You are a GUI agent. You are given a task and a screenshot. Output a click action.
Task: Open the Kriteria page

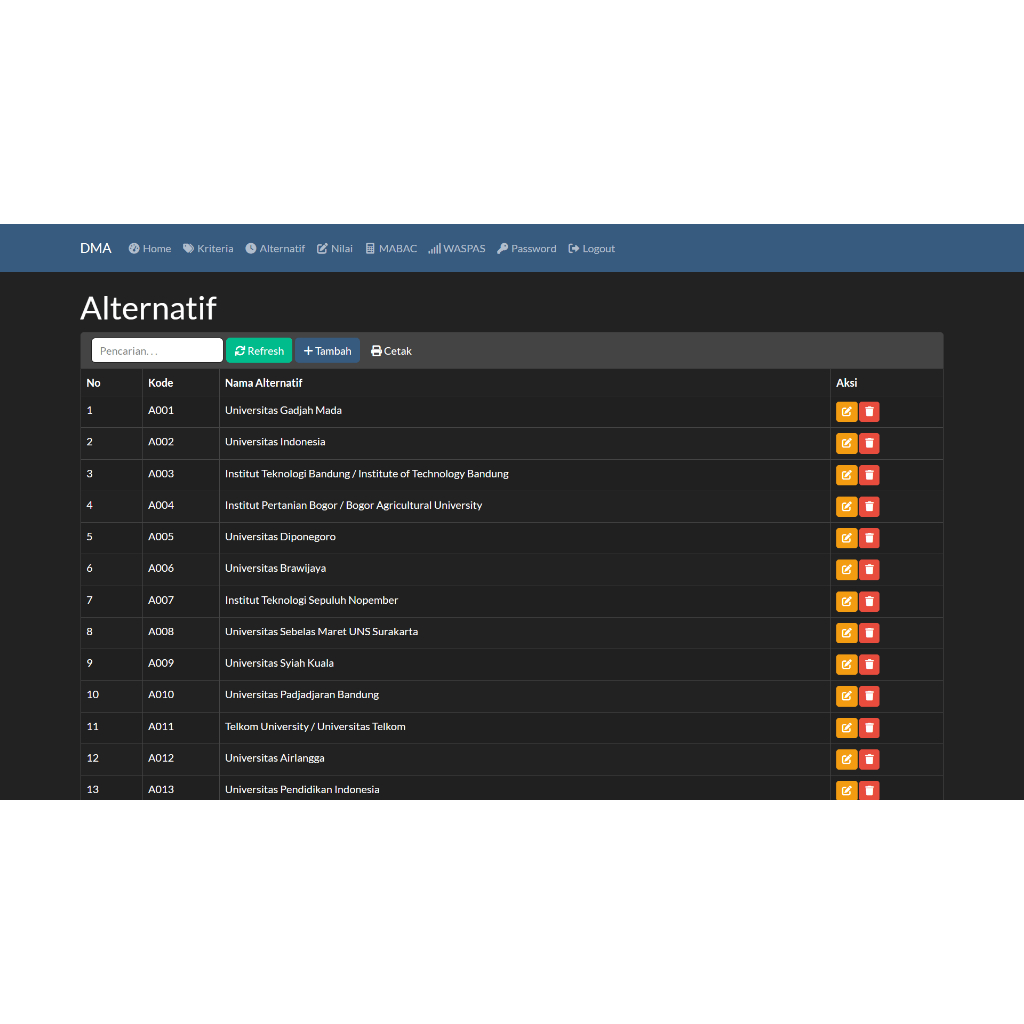(208, 248)
